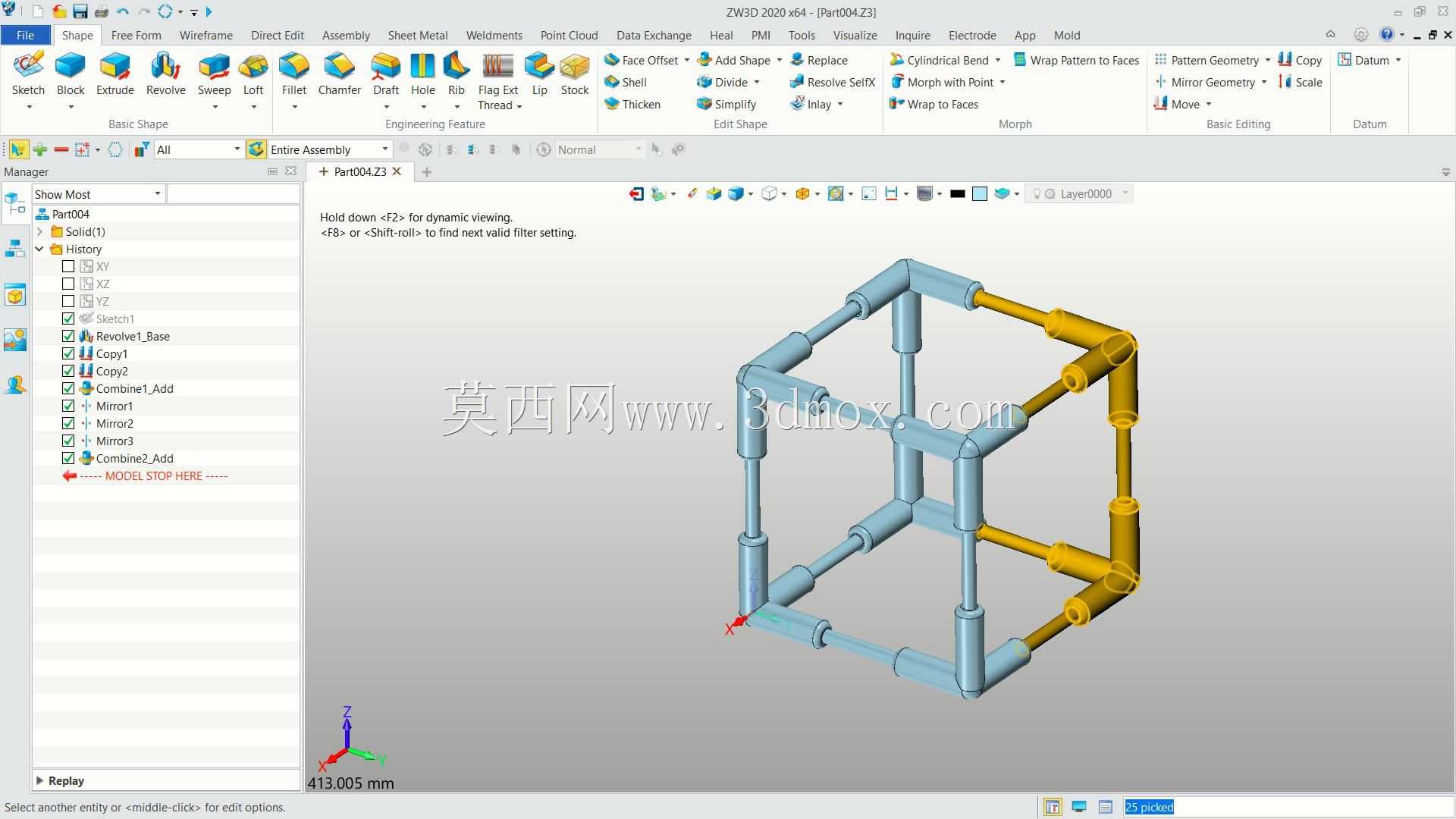
Task: Switch to the Free Form tab
Action: pyautogui.click(x=136, y=35)
